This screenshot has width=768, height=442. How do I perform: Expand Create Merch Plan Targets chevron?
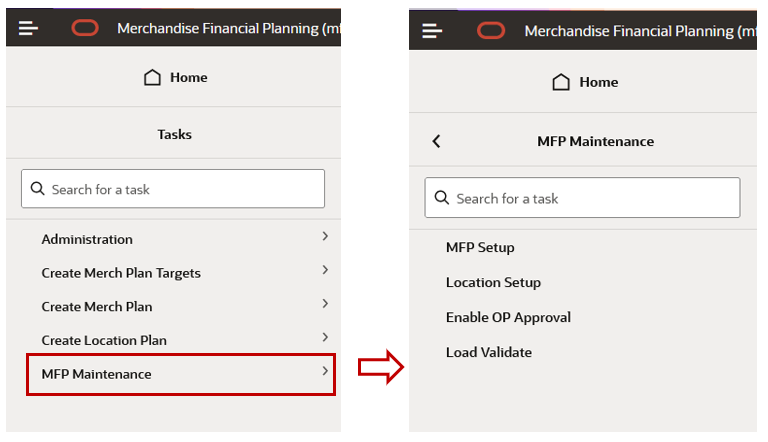[x=325, y=270]
